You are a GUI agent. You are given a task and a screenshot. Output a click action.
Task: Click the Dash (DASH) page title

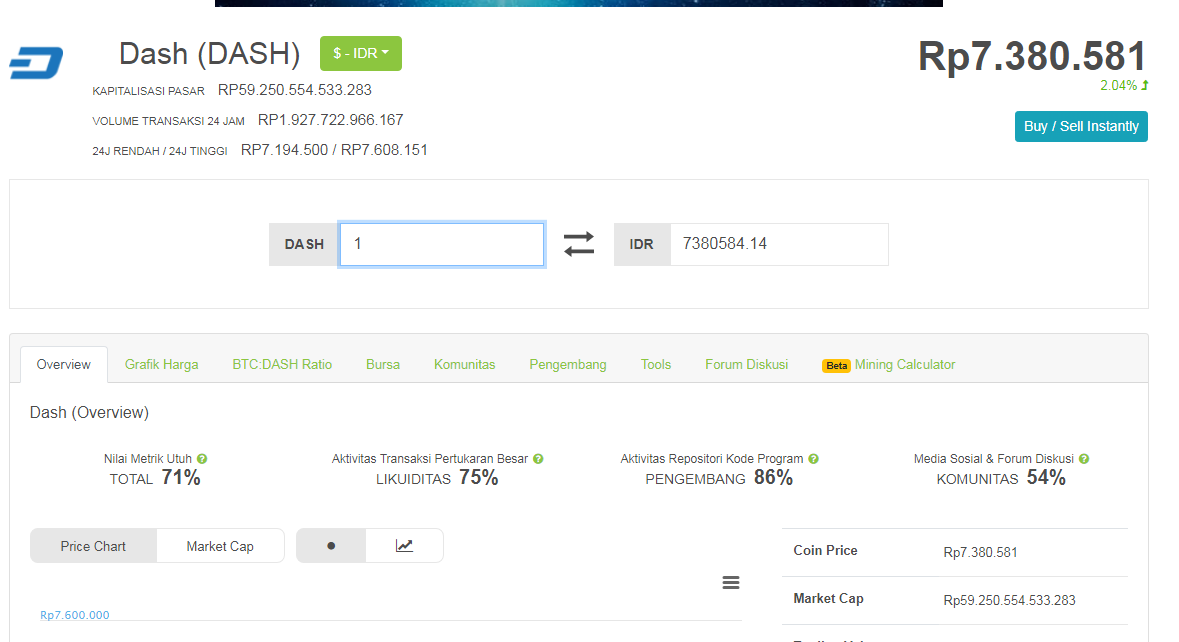(x=210, y=54)
